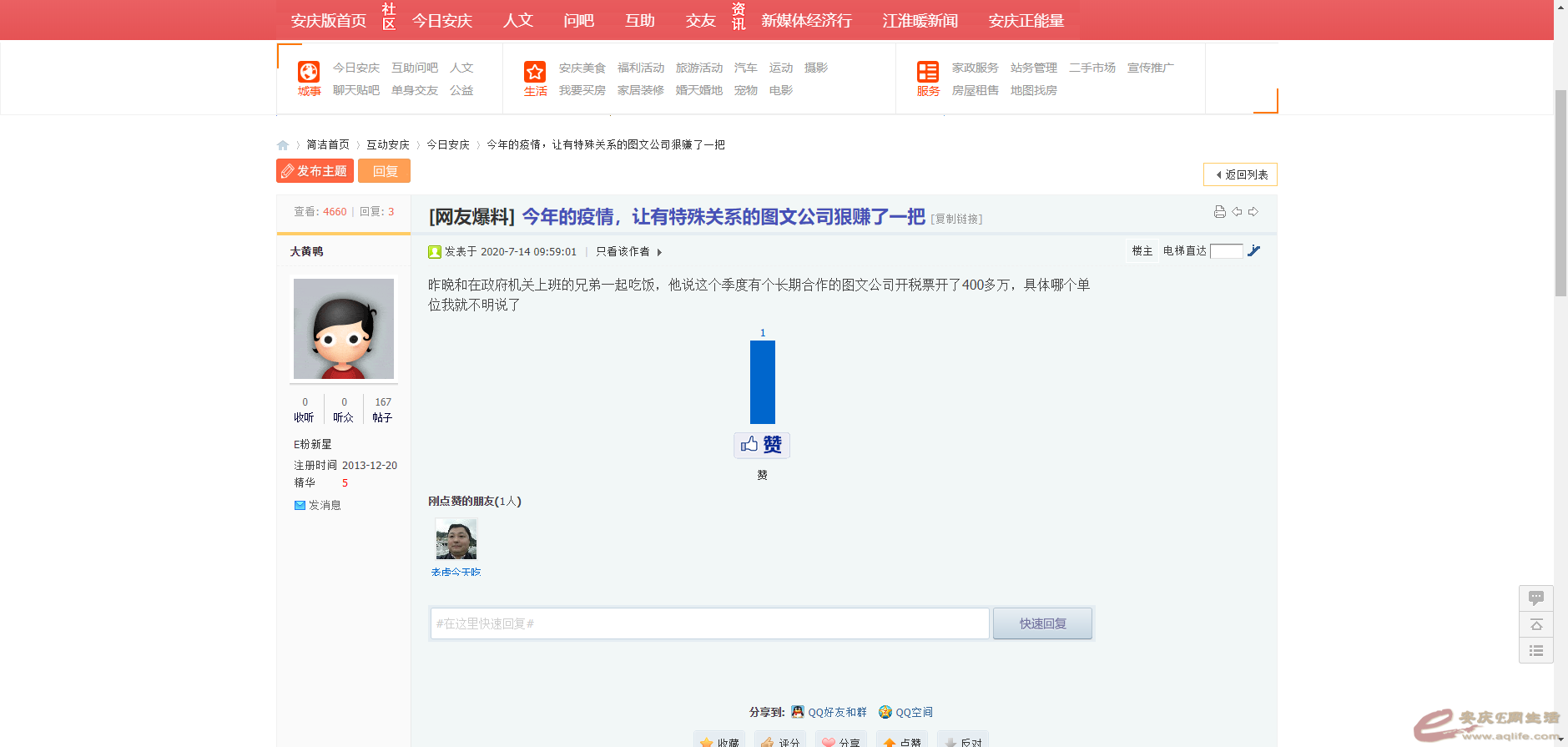The height and width of the screenshot is (747, 1568).
Task: Expand the 只看该作者 arrow
Action: click(659, 252)
